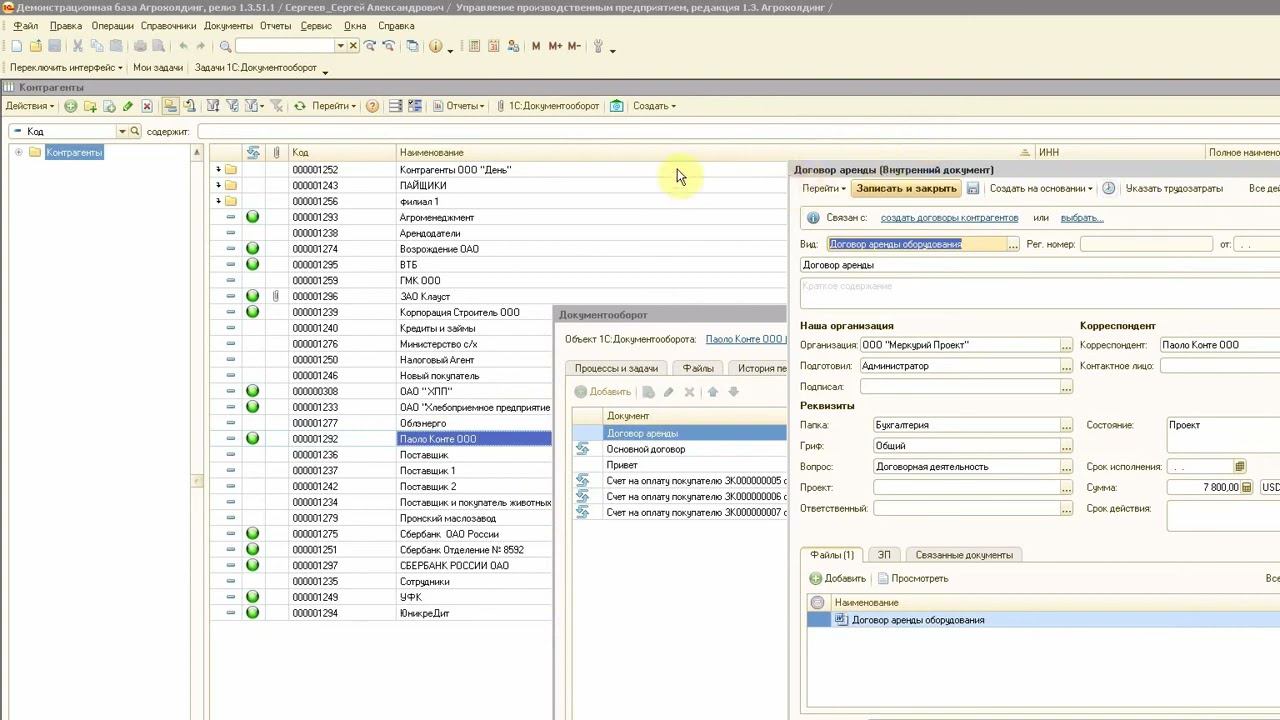Open the calendar picker for Срок исполнения
This screenshot has height=720, width=1280.
tap(1240, 467)
